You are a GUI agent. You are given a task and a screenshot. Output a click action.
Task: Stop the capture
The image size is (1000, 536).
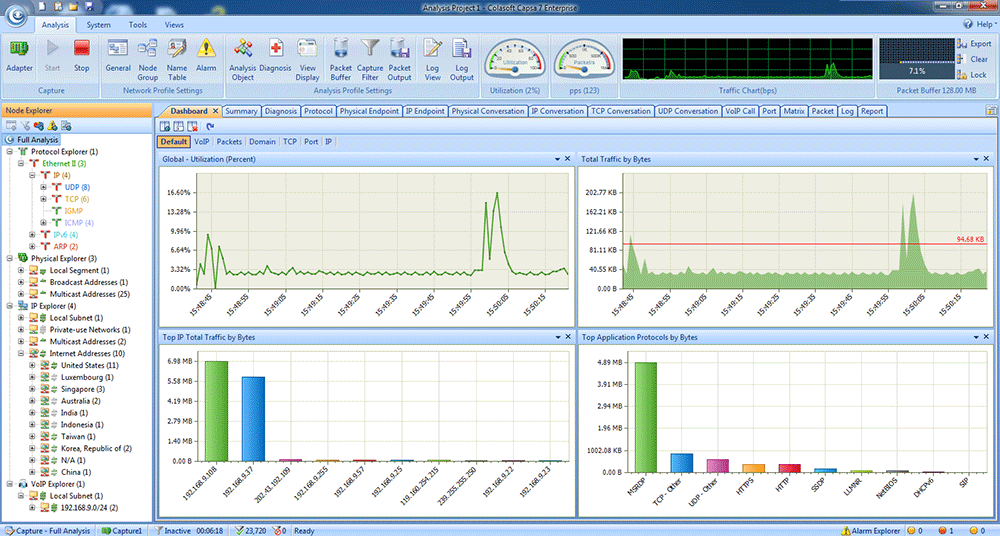coord(82,56)
